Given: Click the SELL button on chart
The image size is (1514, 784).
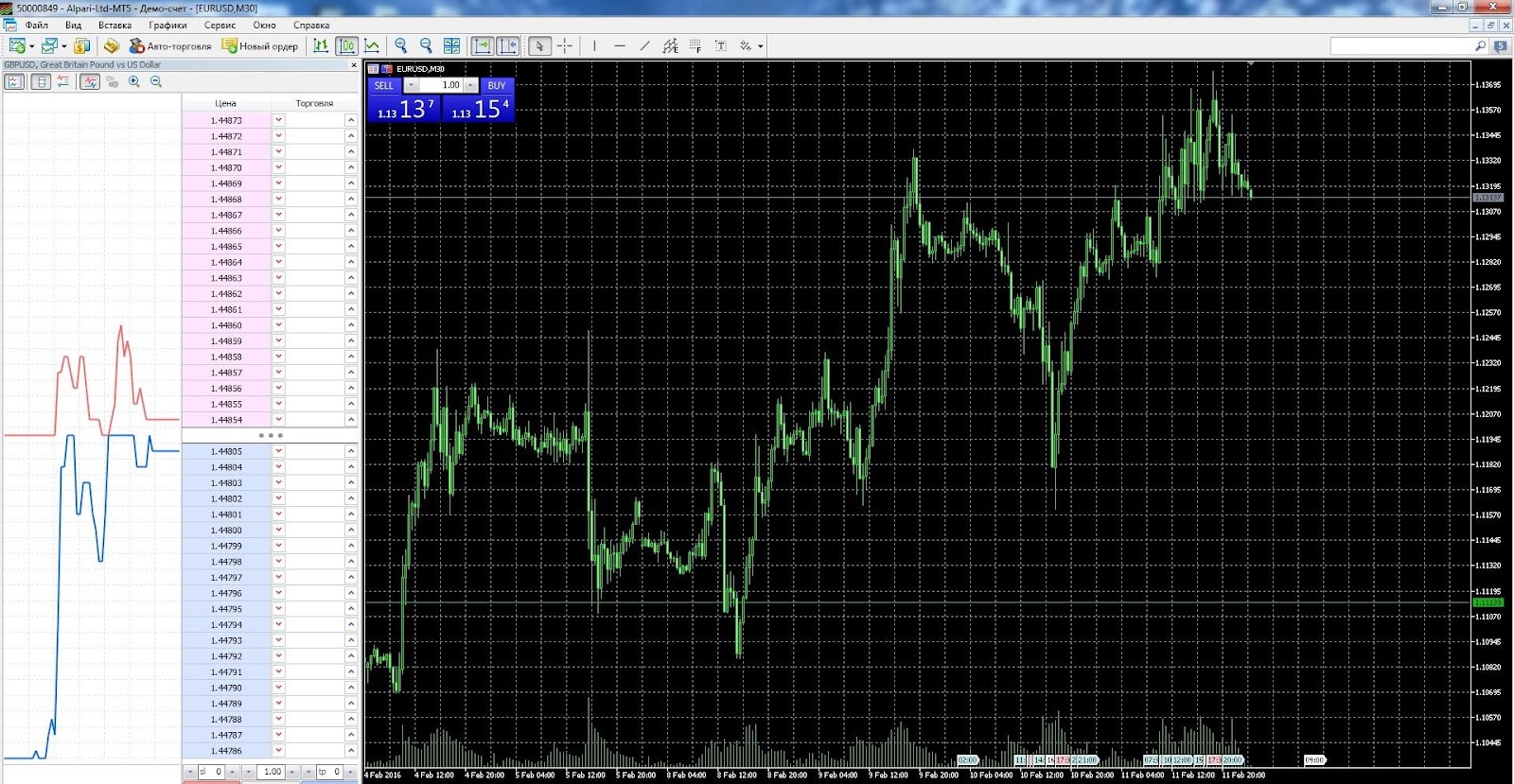Looking at the screenshot, I should click(383, 85).
